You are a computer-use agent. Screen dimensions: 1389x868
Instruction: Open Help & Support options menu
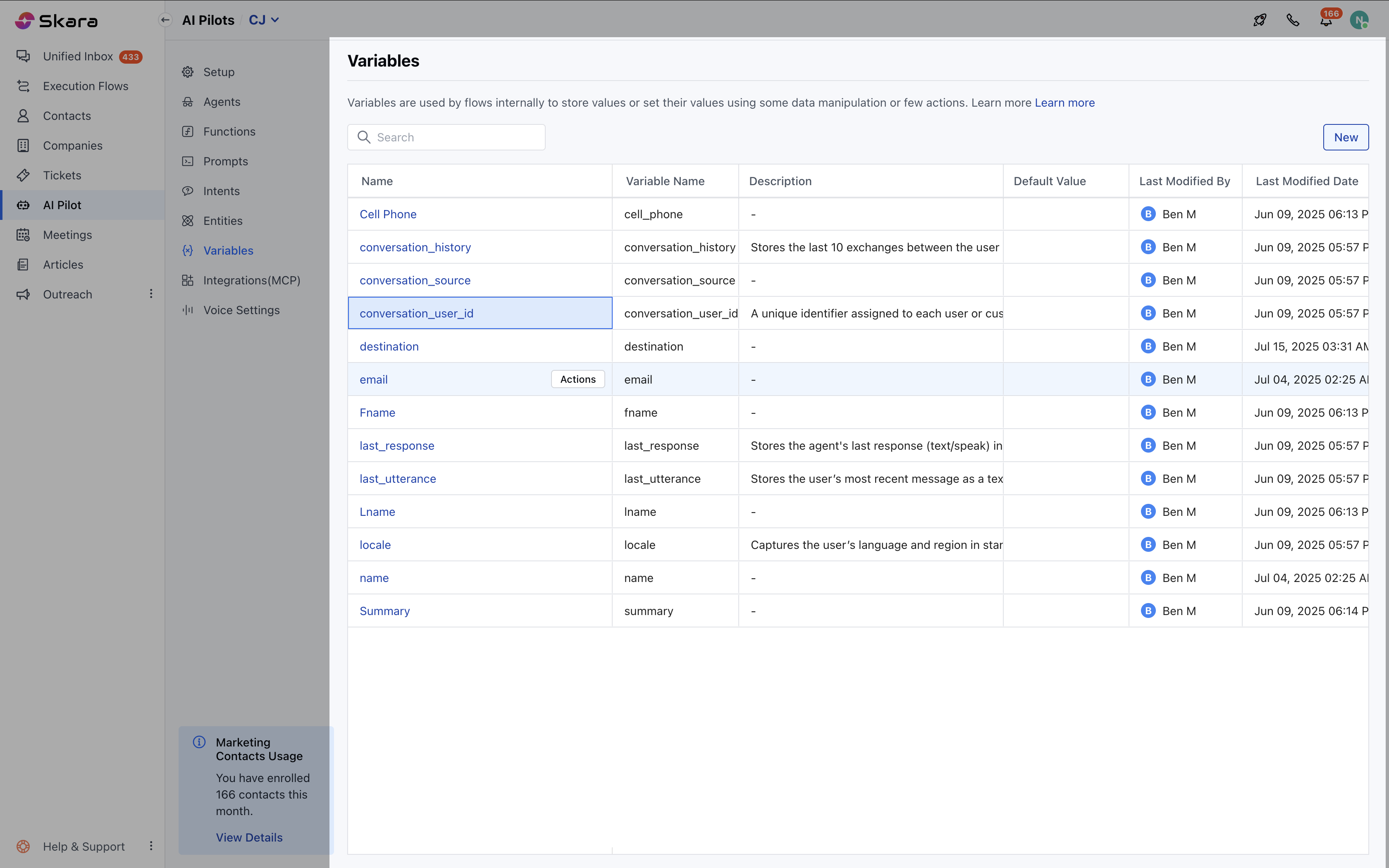pos(151,846)
